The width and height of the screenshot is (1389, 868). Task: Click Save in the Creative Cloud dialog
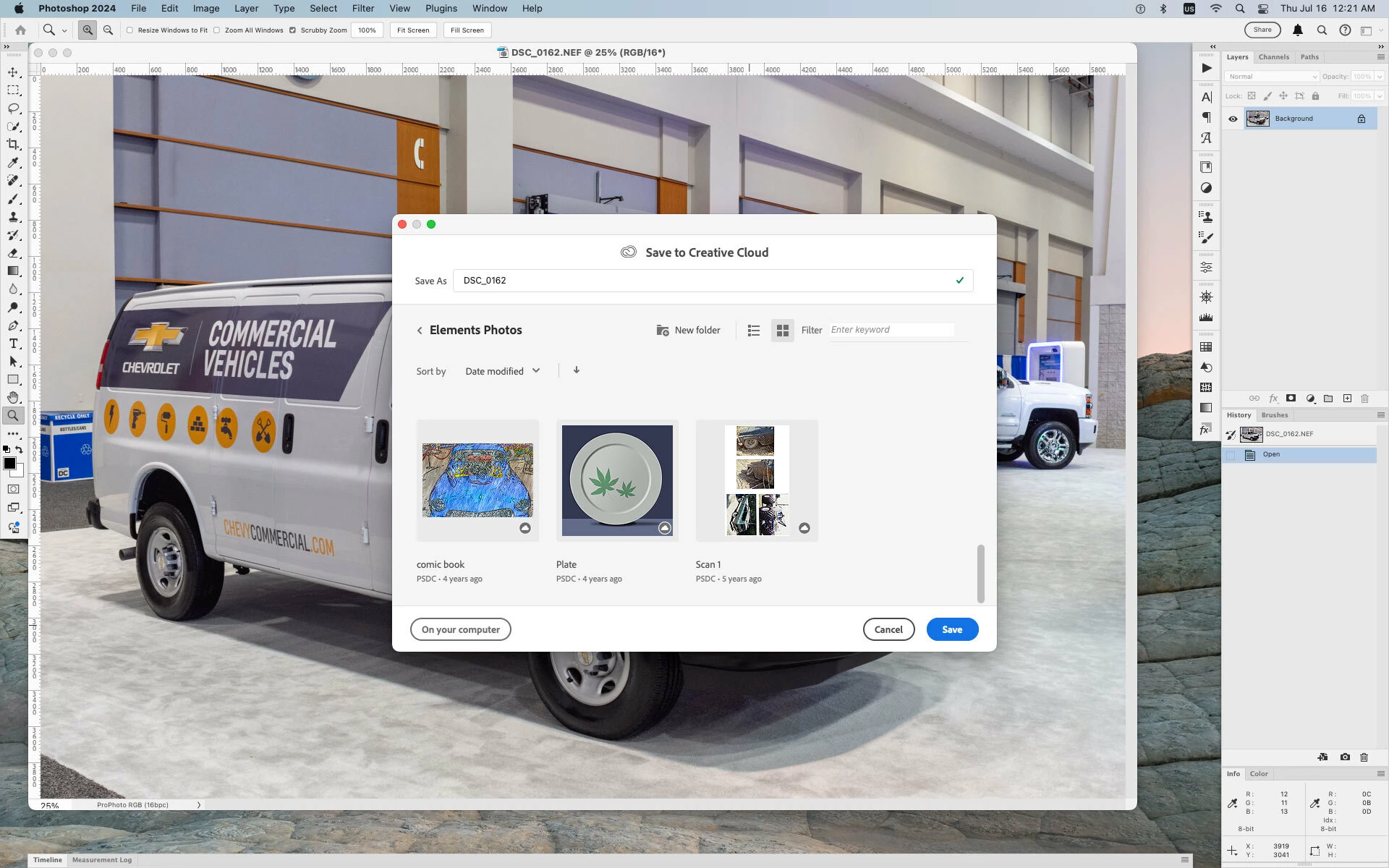tap(952, 629)
